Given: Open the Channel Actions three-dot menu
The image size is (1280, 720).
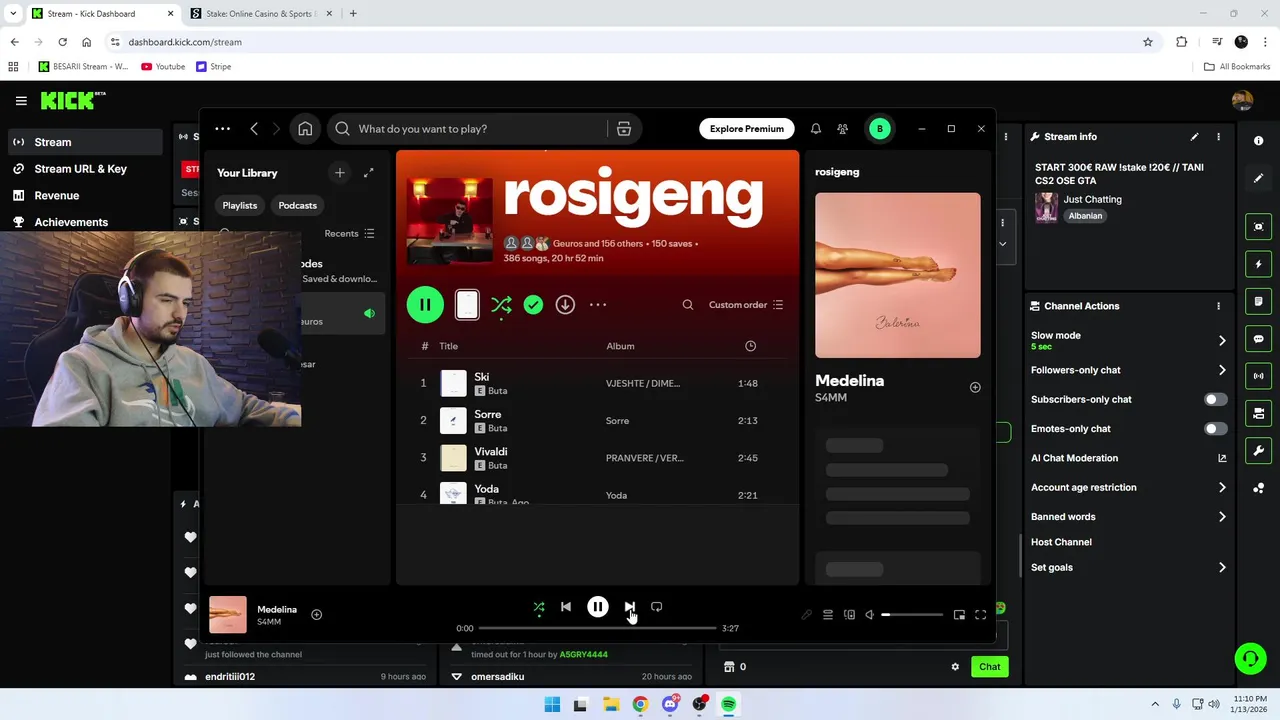Looking at the screenshot, I should click(x=1218, y=306).
